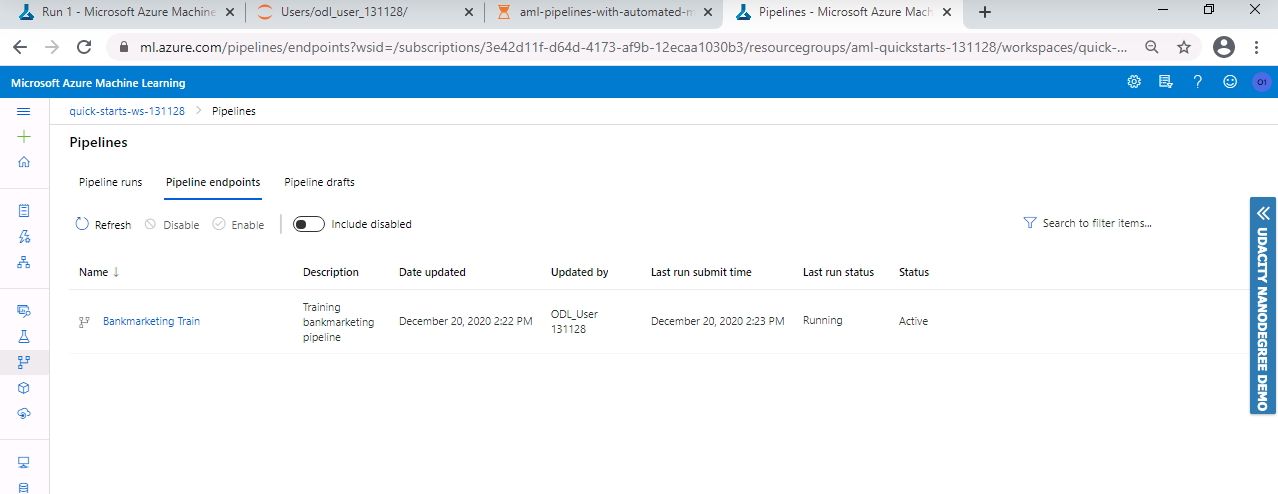This screenshot has height=494, width=1278.
Task: Sort by the Description column header
Action: point(331,272)
